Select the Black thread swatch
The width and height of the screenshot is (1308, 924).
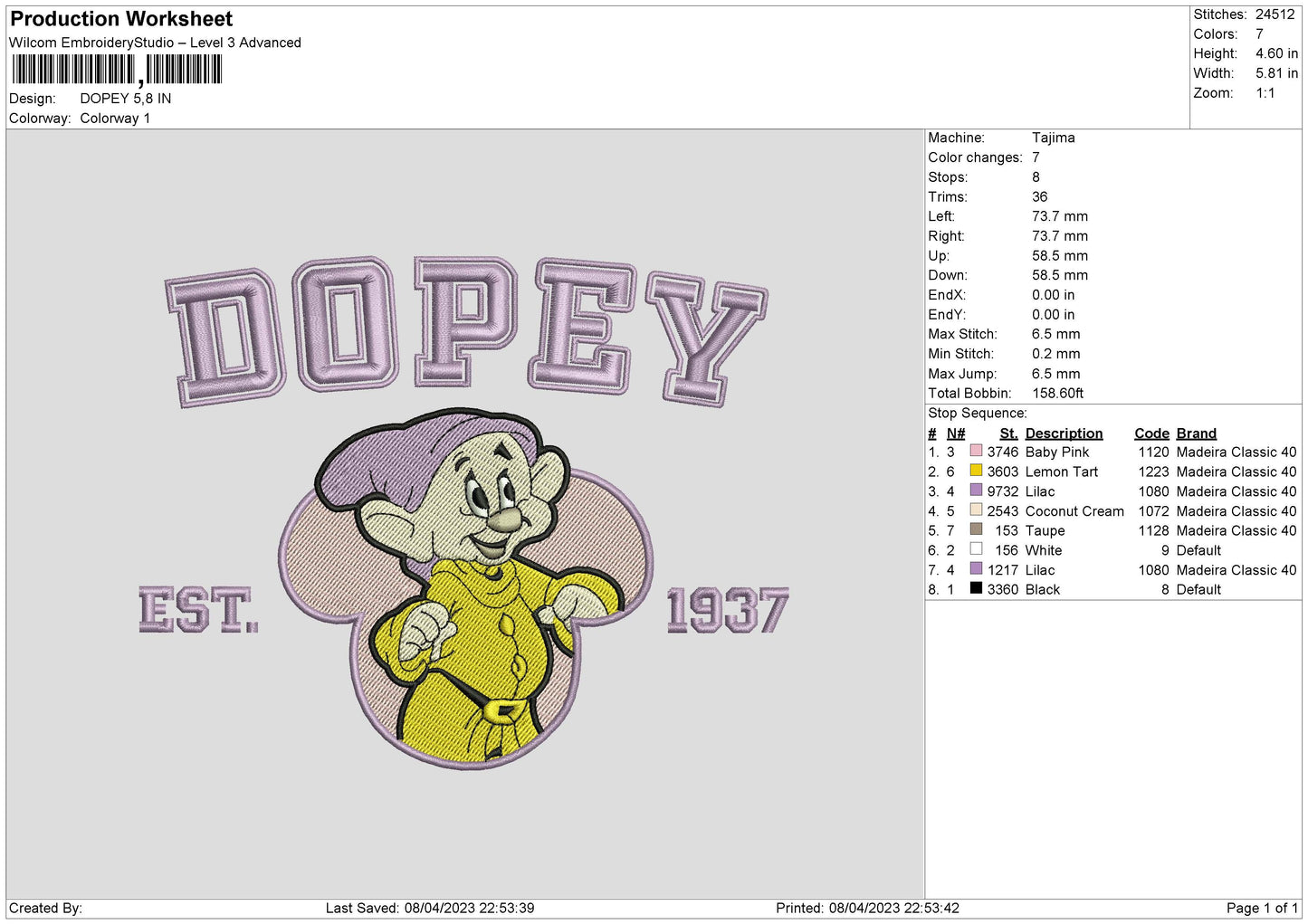click(x=976, y=588)
